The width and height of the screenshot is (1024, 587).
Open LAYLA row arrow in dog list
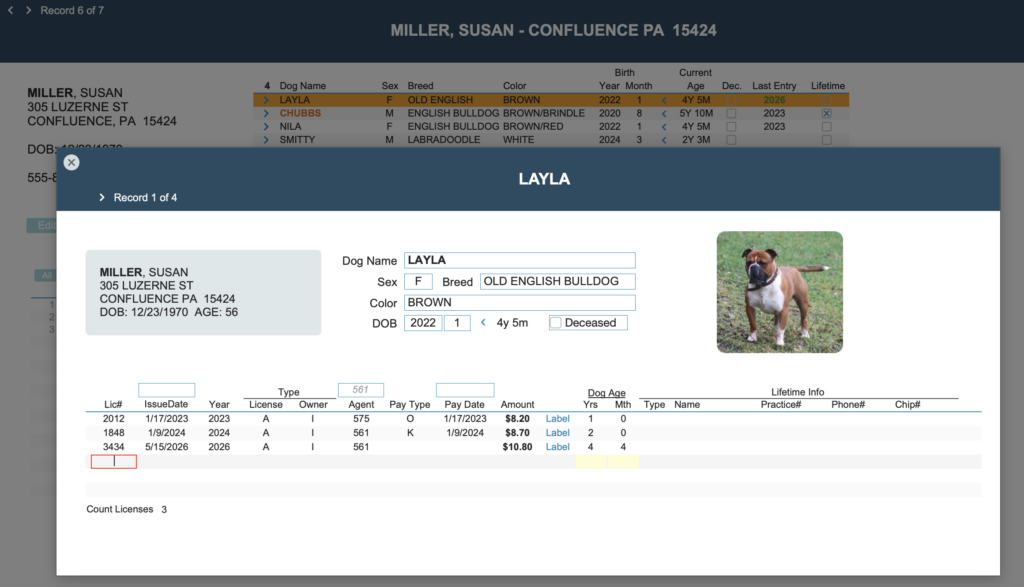(266, 100)
